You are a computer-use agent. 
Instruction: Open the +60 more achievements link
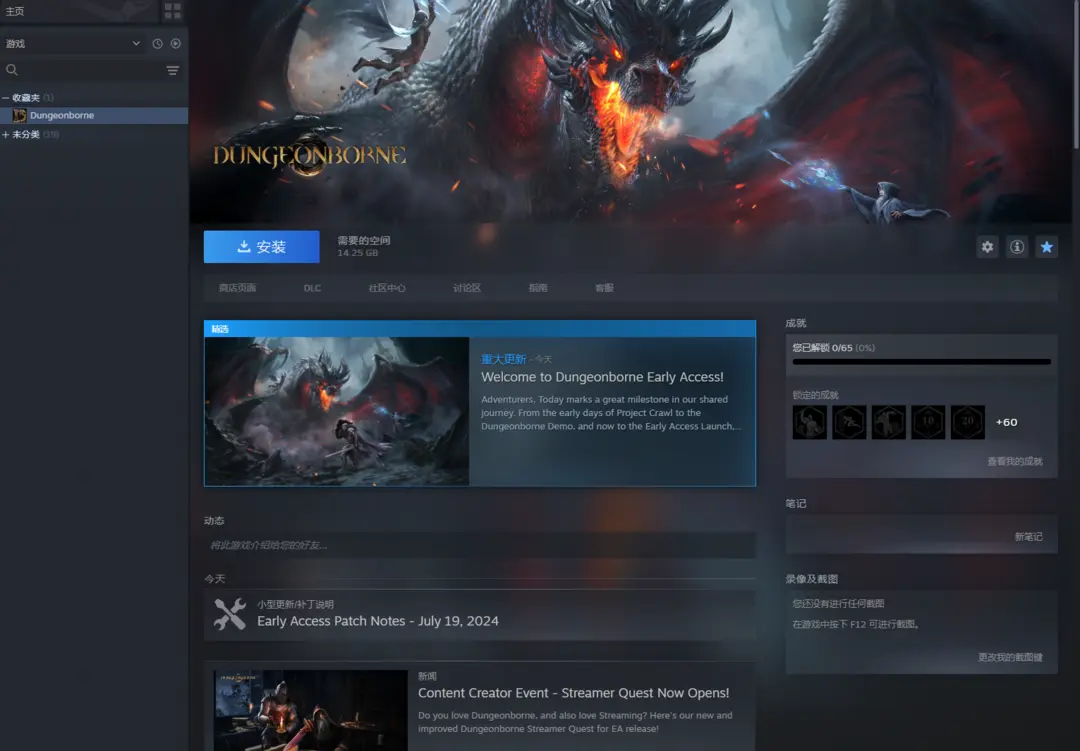point(1006,422)
